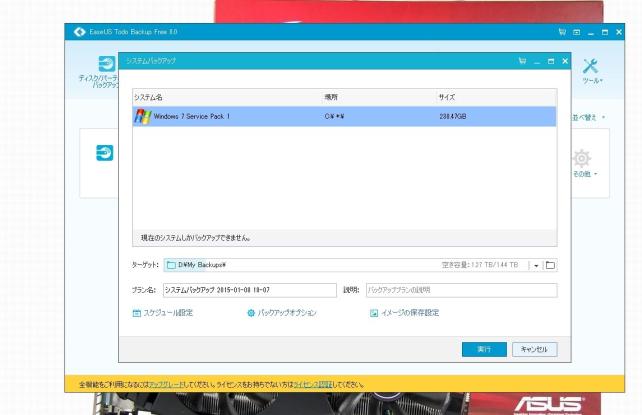The image size is (642, 415).
Task: Click the Windows 7 flag icon in system row
Action: [x=142, y=117]
